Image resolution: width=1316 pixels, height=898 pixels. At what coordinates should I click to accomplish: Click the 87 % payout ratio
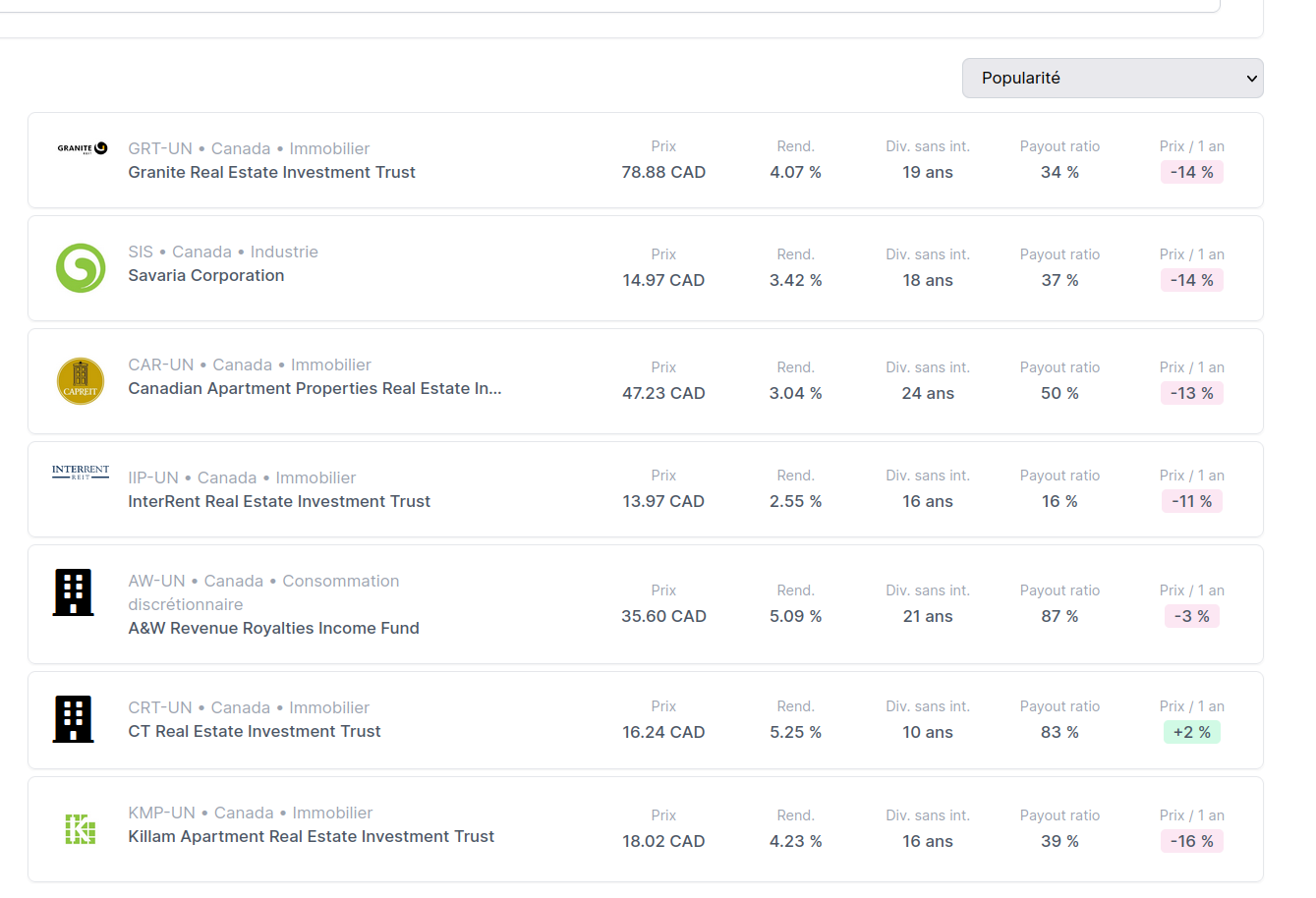(1059, 616)
